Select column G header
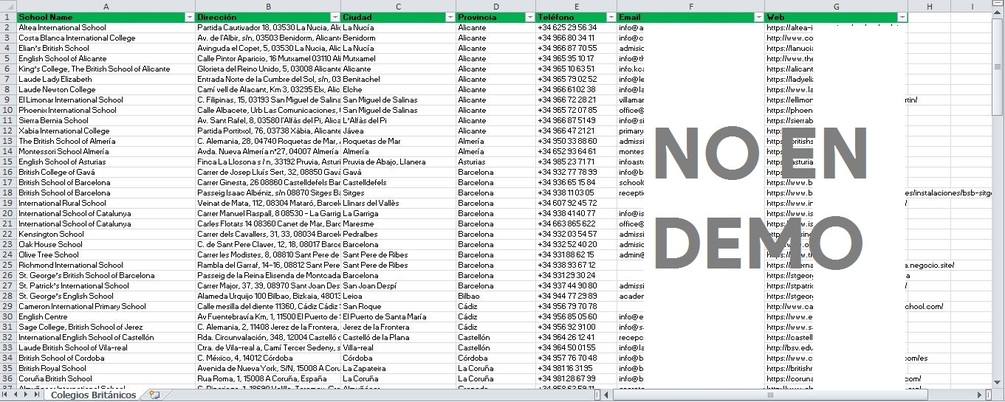1005x402 pixels. click(x=836, y=6)
